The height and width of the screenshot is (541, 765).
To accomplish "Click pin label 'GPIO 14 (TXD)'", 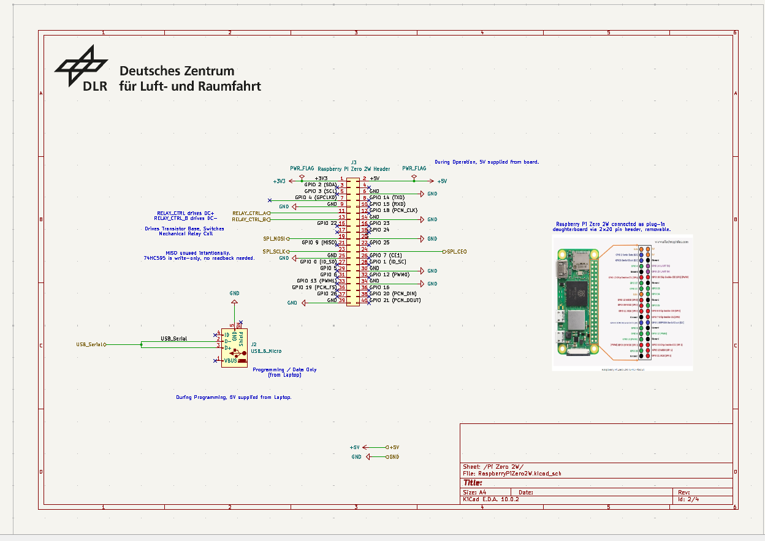I will pos(387,198).
